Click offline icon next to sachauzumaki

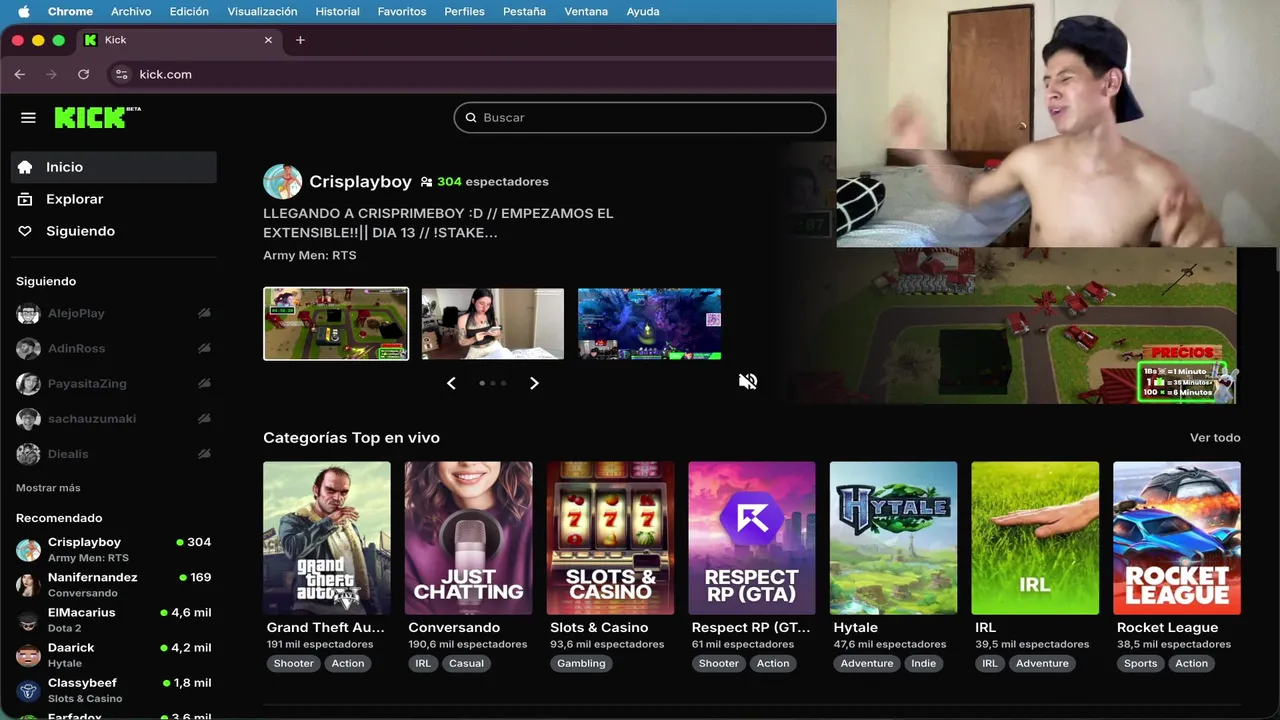click(204, 419)
